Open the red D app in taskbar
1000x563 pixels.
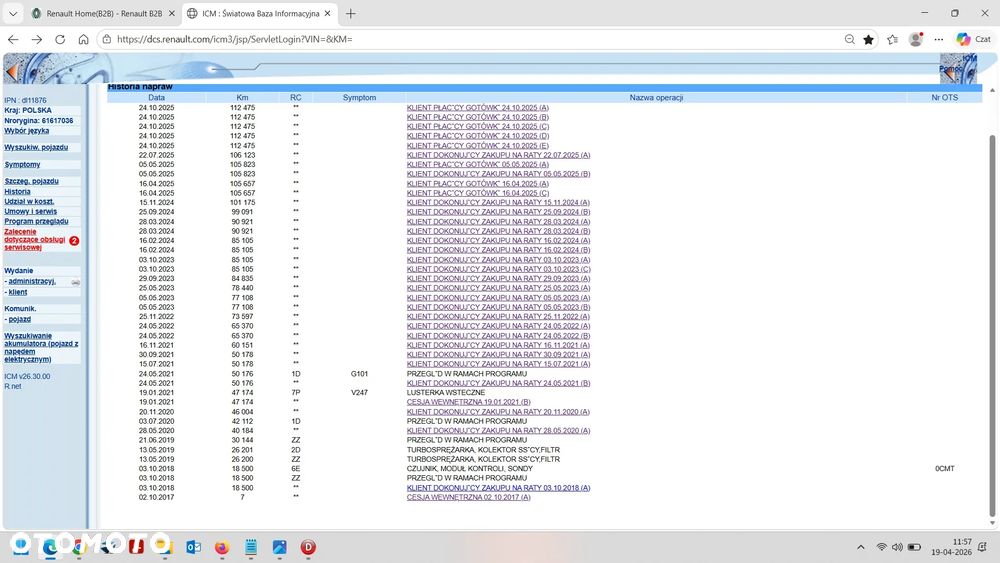coord(308,547)
